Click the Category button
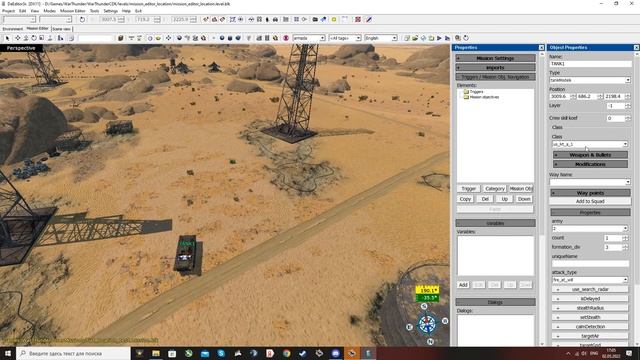Image resolution: width=640 pixels, height=360 pixels. point(495,189)
